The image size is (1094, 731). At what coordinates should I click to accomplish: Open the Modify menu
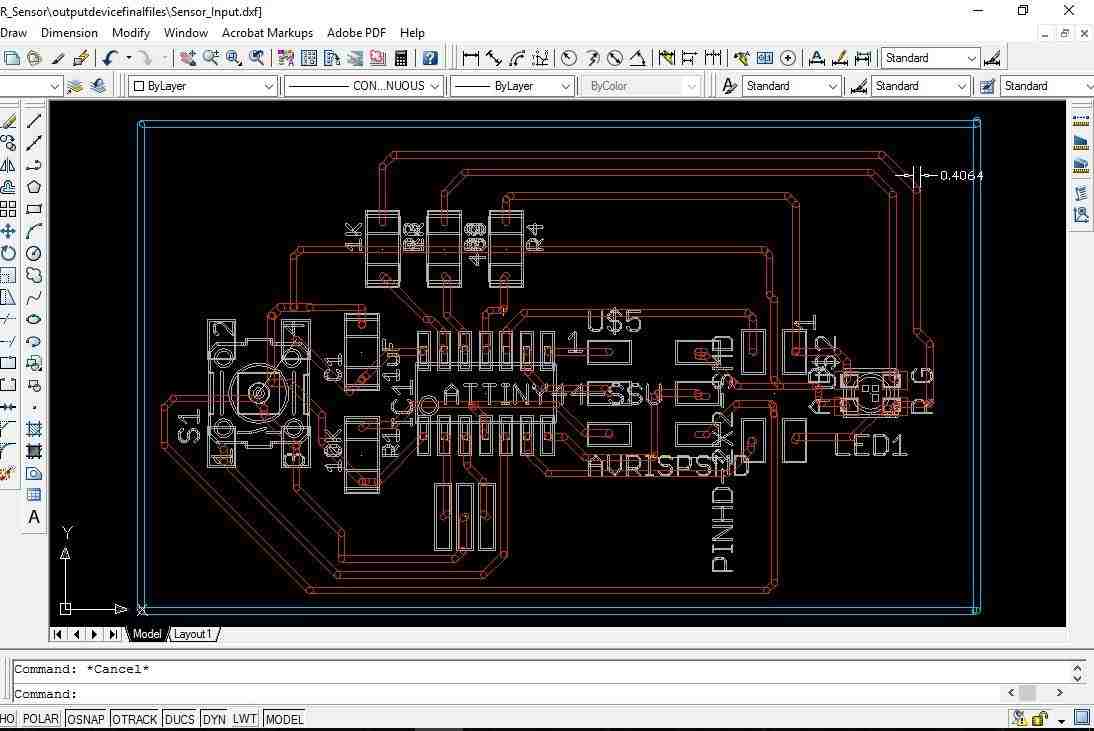coord(130,33)
